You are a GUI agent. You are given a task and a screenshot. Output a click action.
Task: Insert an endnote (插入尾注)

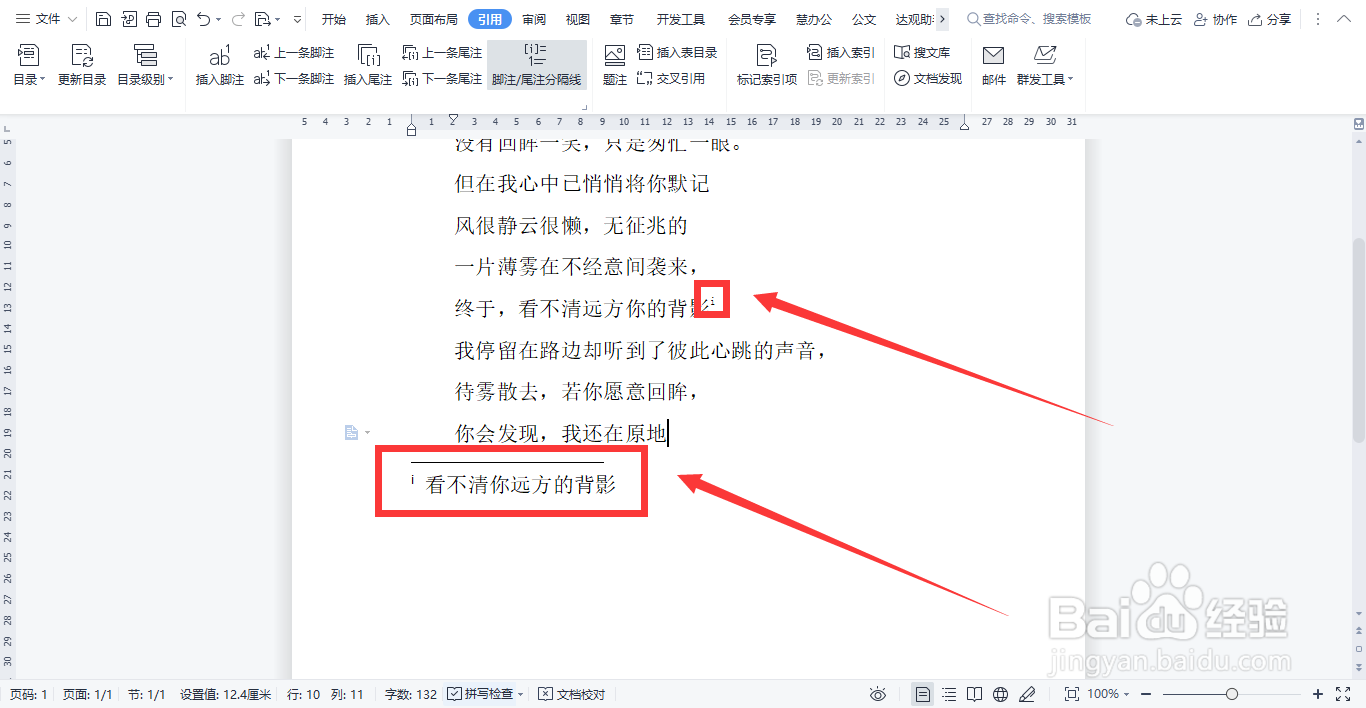[x=368, y=65]
